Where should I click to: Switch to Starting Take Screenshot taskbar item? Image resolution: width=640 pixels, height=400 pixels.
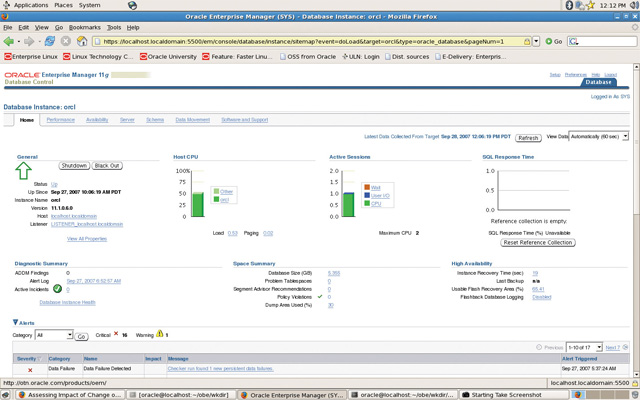[514, 395]
